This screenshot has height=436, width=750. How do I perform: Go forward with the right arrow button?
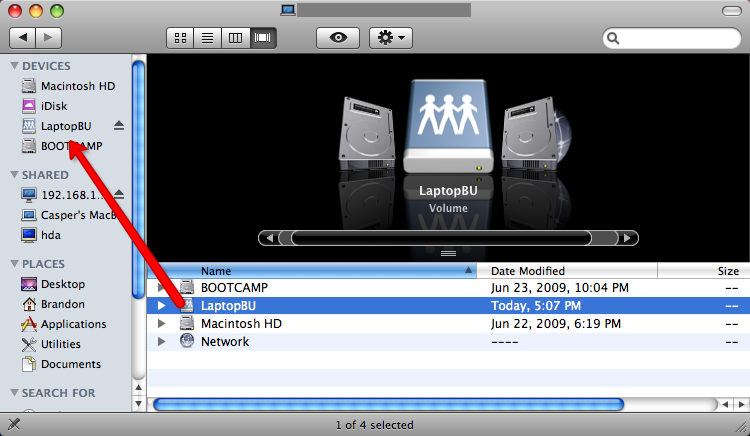pyautogui.click(x=49, y=38)
